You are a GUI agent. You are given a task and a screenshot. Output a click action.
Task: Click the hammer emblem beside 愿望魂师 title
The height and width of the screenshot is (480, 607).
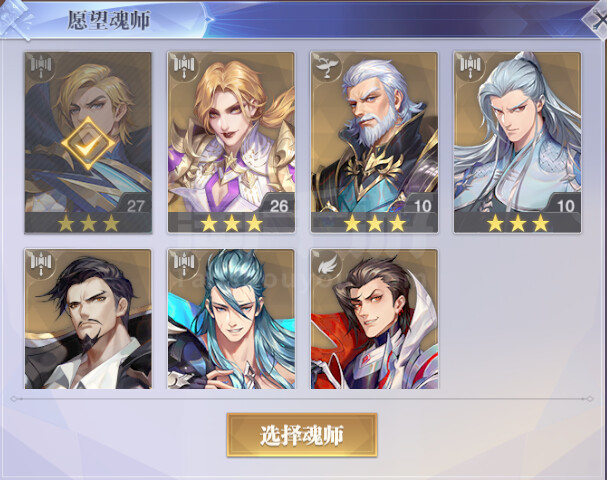point(16,19)
